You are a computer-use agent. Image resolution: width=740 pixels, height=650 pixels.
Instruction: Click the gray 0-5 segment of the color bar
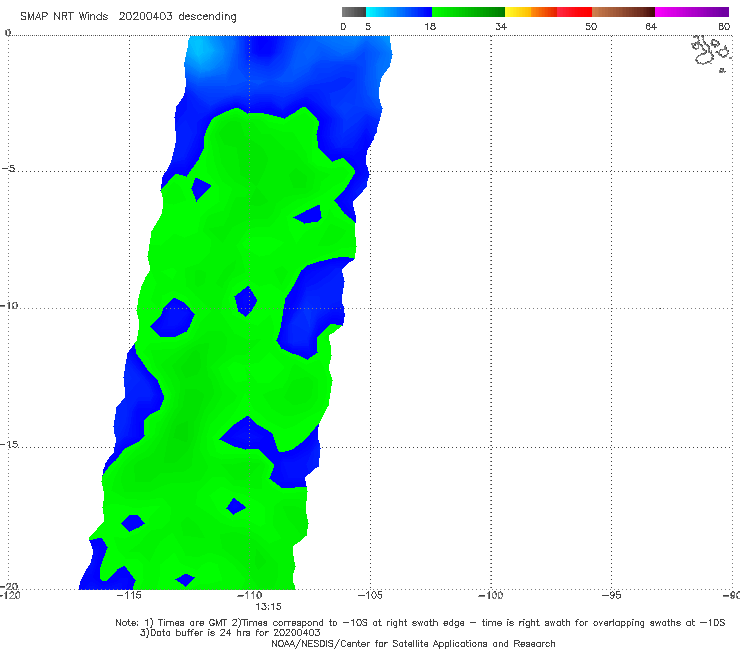pos(354,12)
